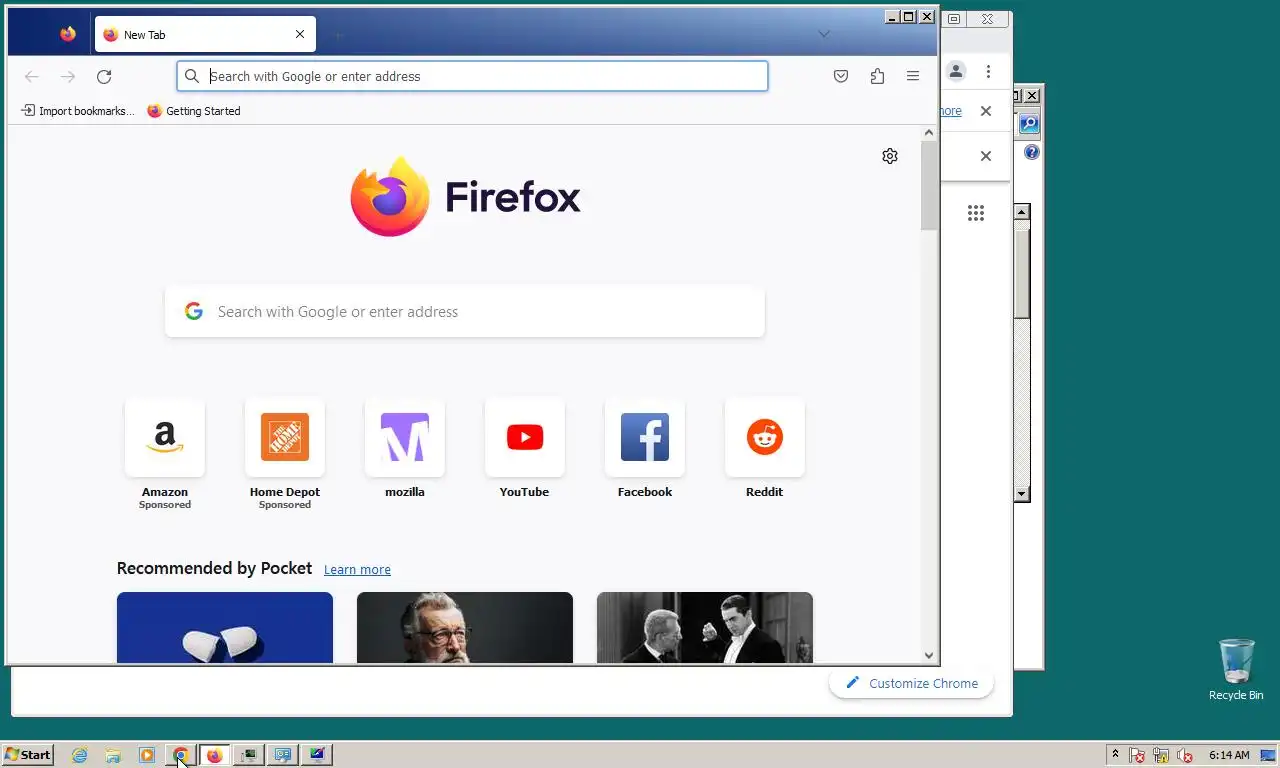1280x768 pixels.
Task: Open the Firefox View pinned icon
Action: tap(68, 34)
